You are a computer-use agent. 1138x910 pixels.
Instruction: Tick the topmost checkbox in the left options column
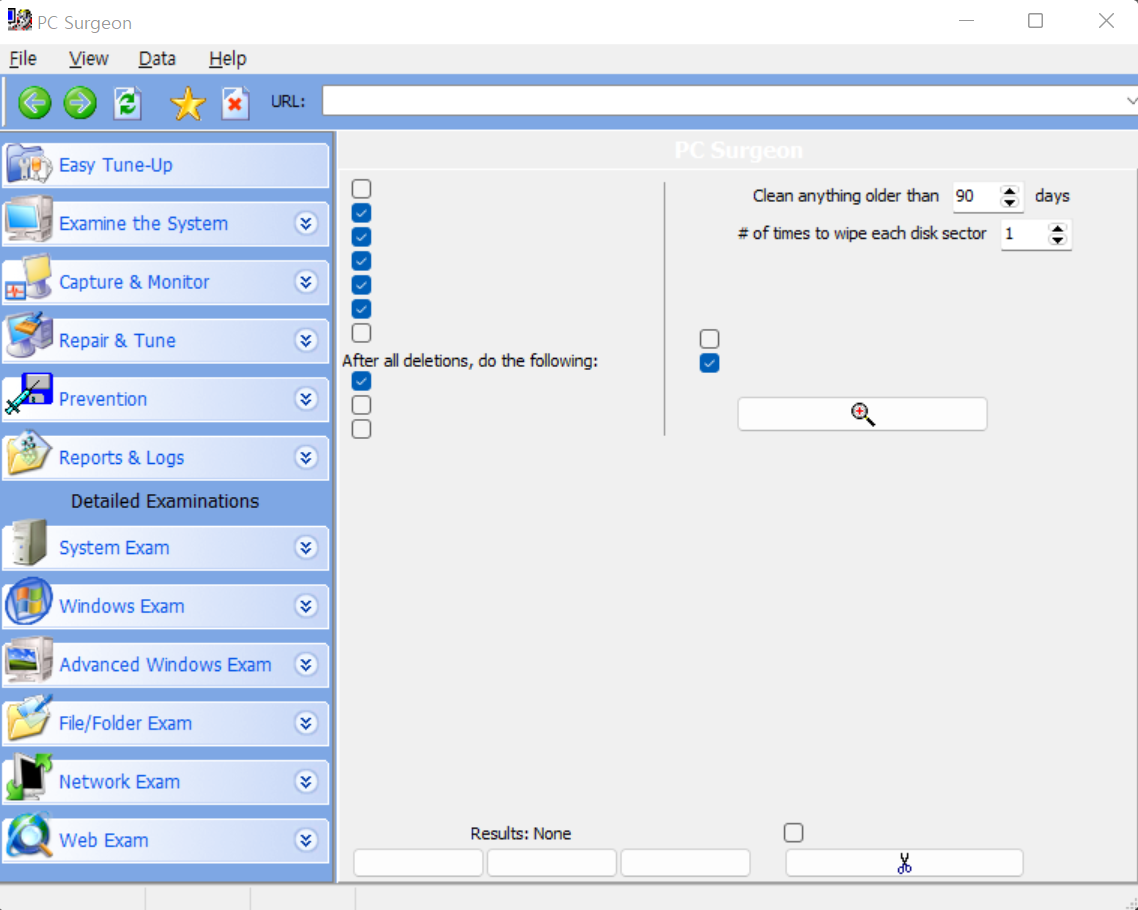click(x=361, y=189)
